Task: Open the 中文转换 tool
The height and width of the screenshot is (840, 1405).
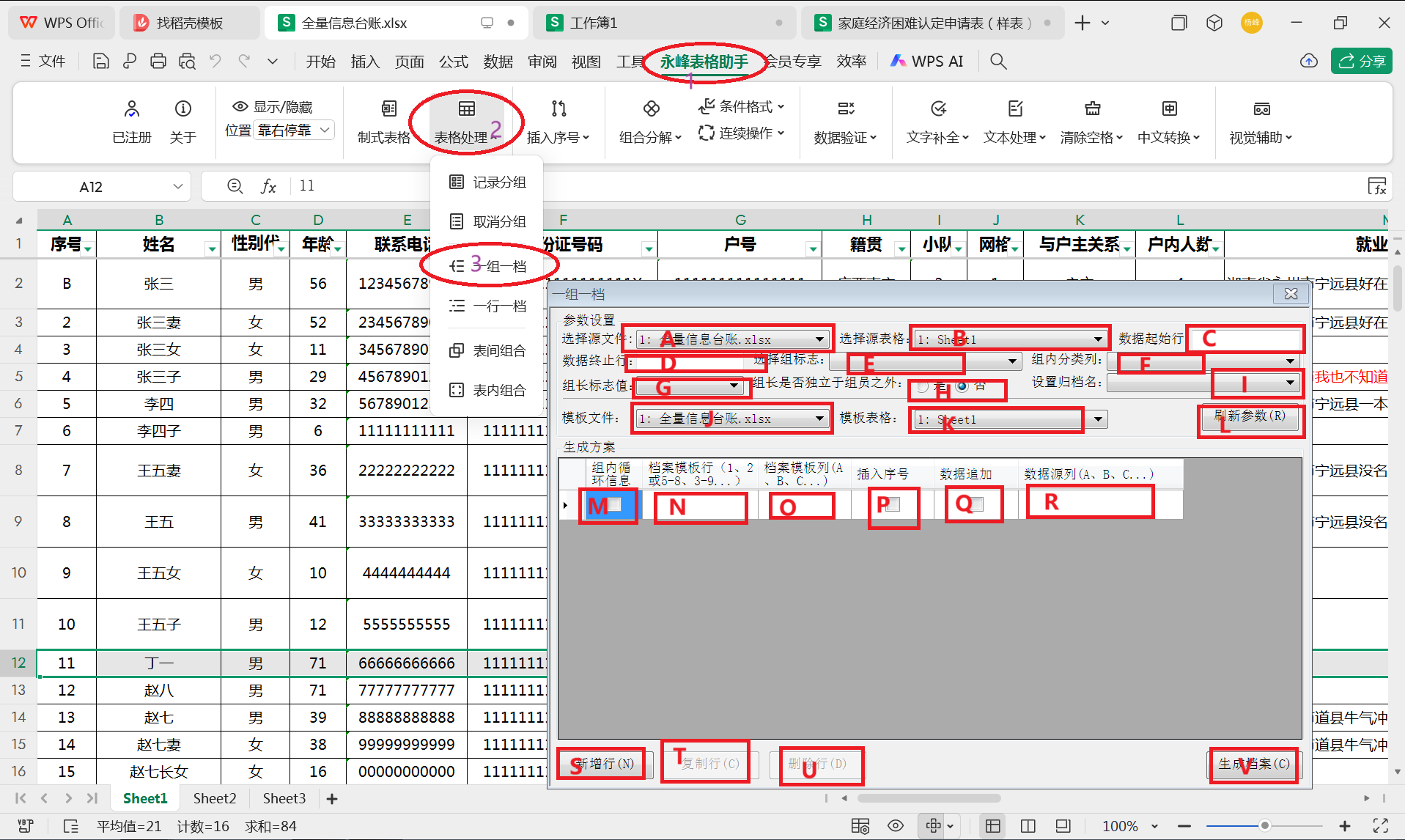Action: click(1168, 119)
